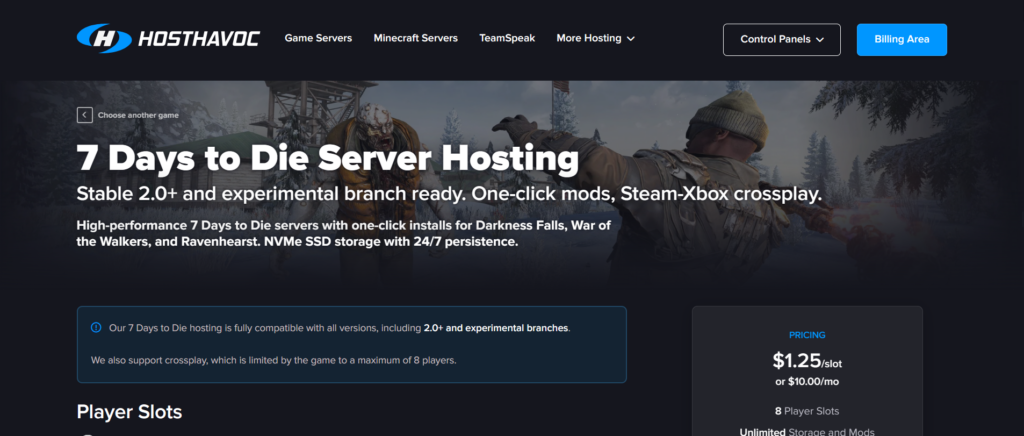Viewport: 1024px width, 436px height.
Task: Click the 8 Player Slots text in pricing card
Action: [807, 411]
